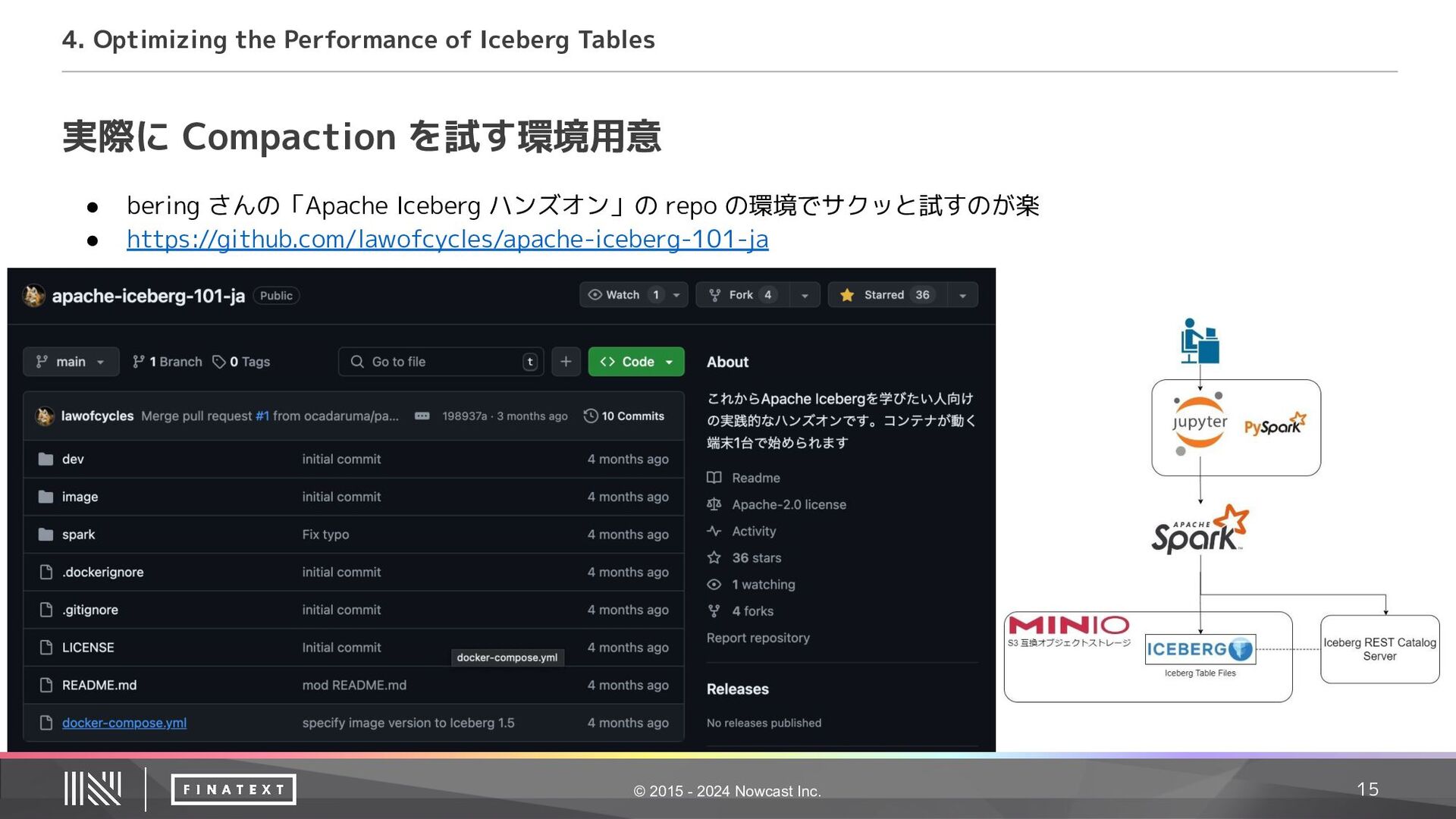
Task: Open the .gitignore file
Action: 89,610
